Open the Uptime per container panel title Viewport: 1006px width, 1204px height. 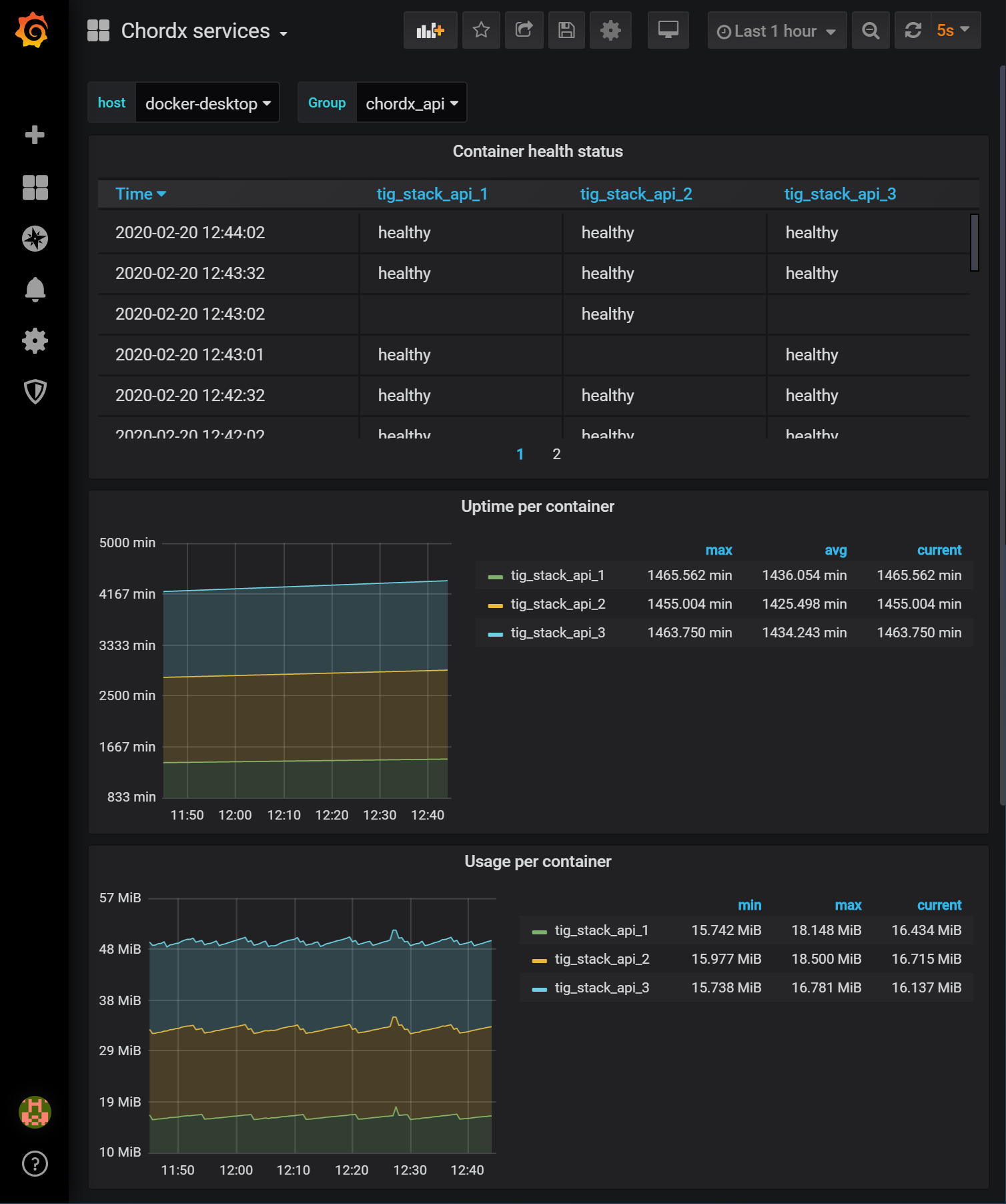click(x=538, y=507)
